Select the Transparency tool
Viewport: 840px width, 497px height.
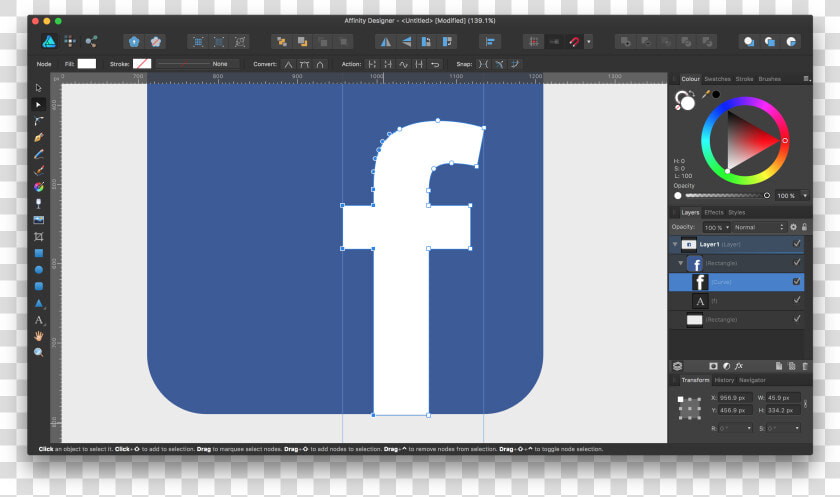tap(39, 204)
